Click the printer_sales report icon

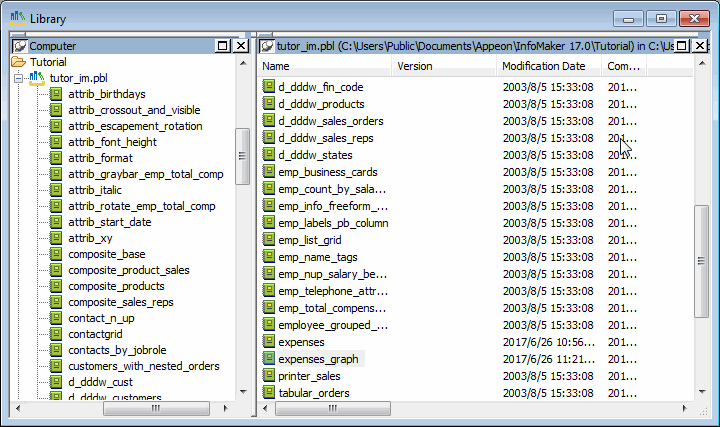(269, 375)
